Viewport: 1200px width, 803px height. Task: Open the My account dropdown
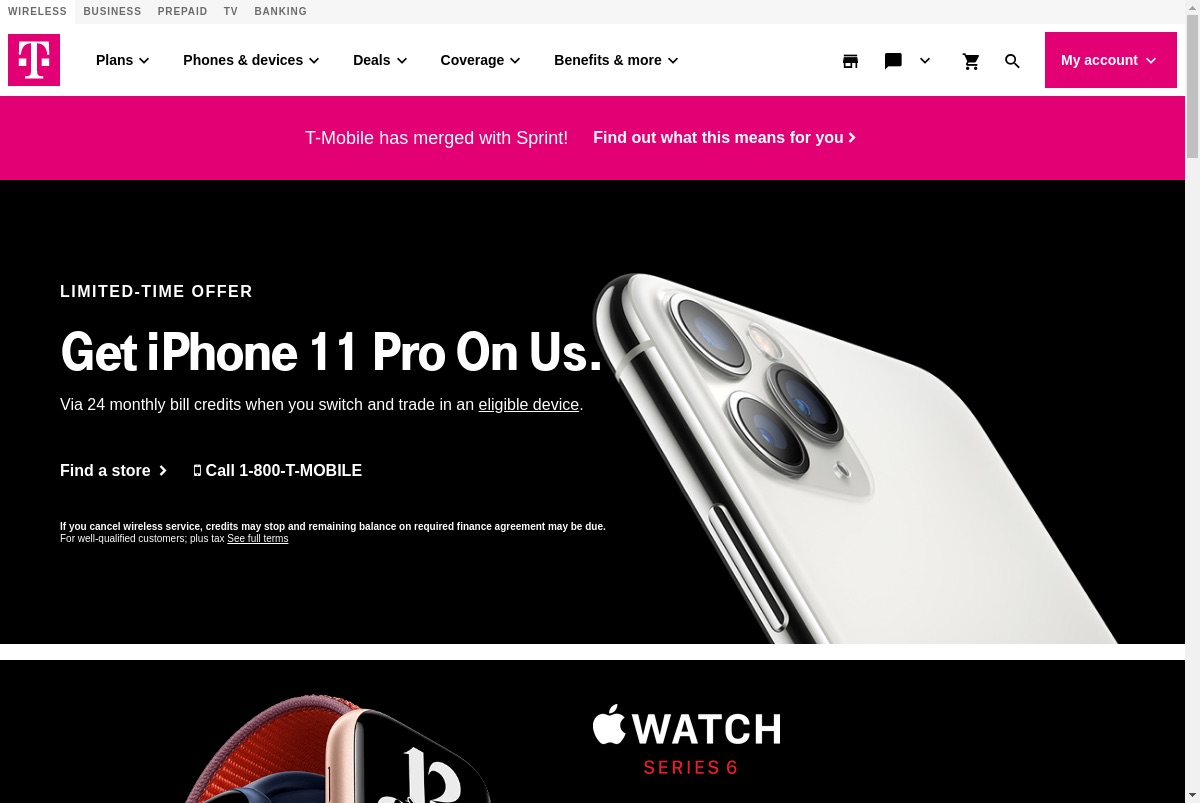coord(1111,60)
